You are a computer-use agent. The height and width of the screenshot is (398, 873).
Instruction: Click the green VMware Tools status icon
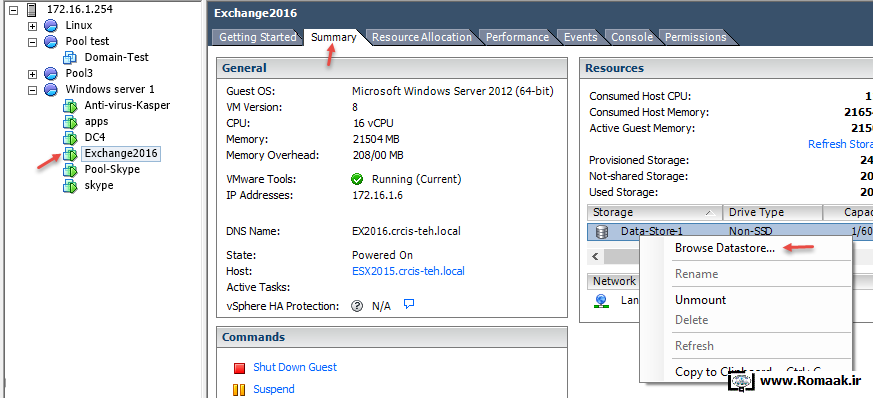pos(357,180)
